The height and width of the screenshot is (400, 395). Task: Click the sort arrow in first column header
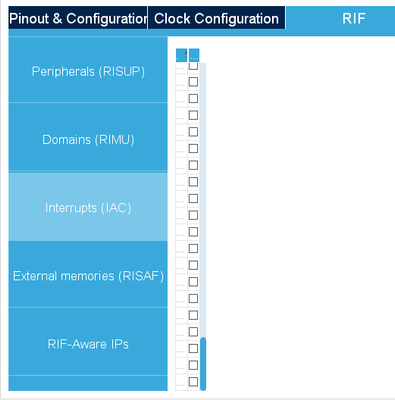185,52
